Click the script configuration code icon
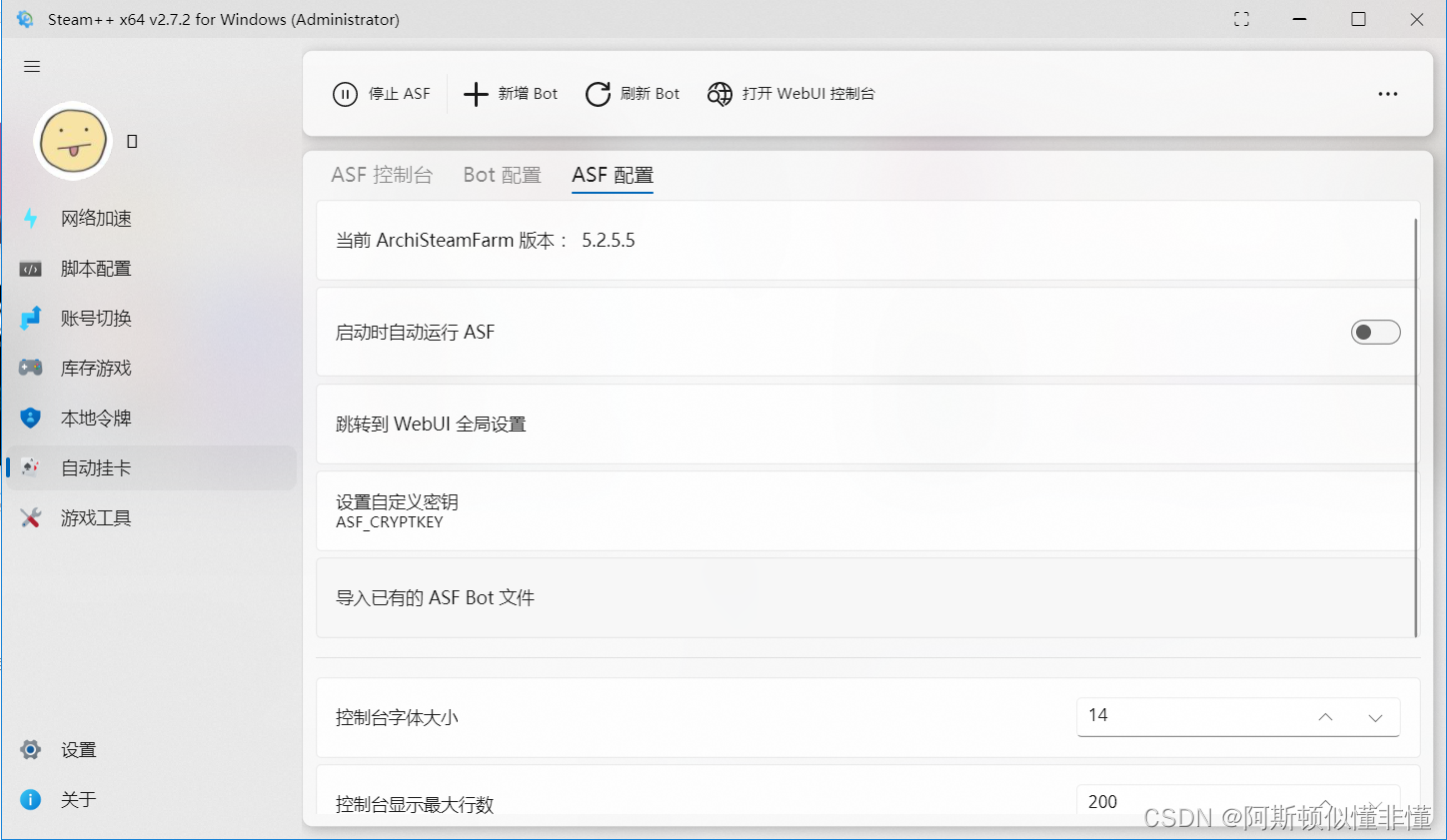1447x840 pixels. point(31,269)
